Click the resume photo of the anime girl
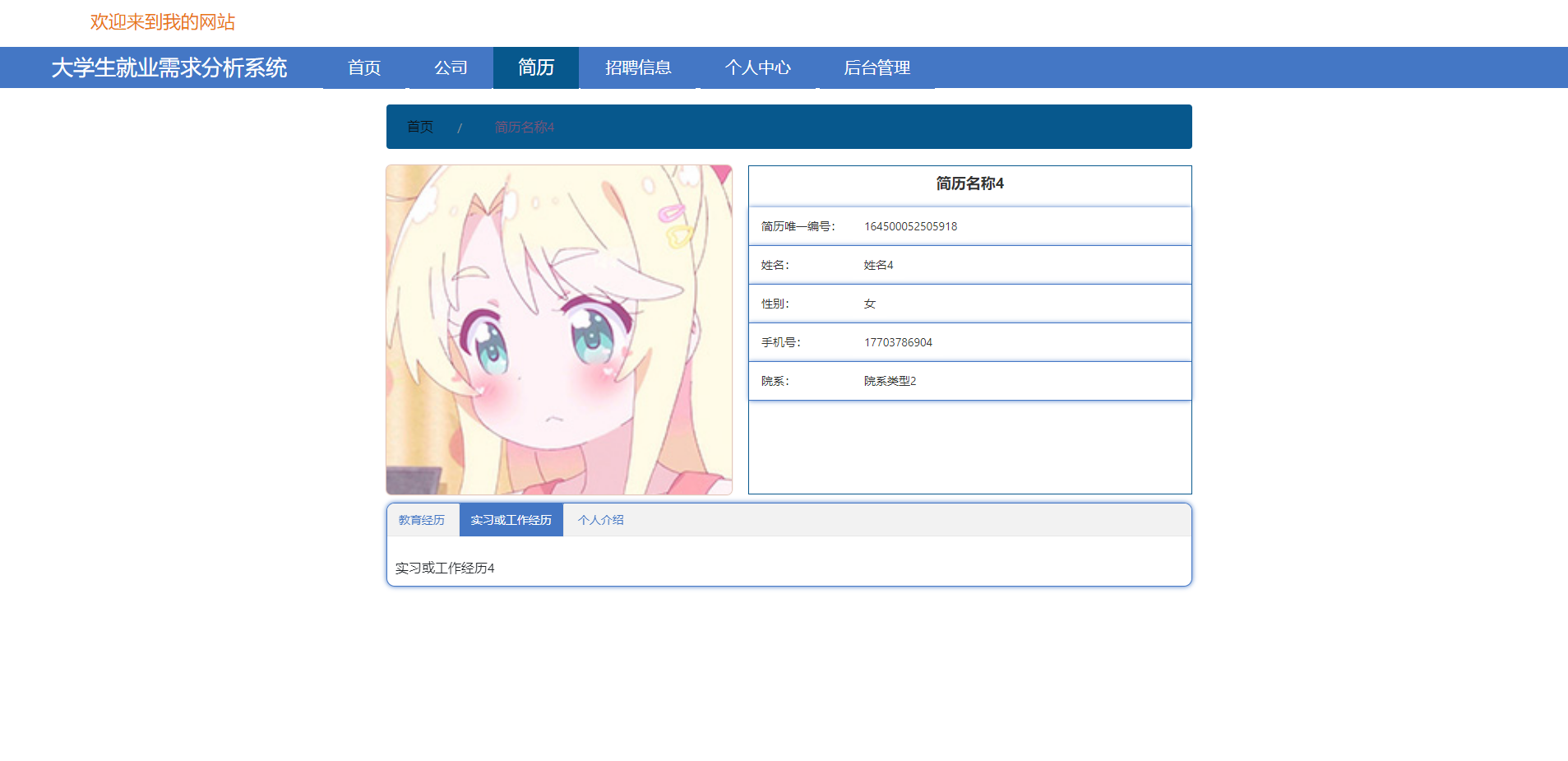 click(x=559, y=330)
